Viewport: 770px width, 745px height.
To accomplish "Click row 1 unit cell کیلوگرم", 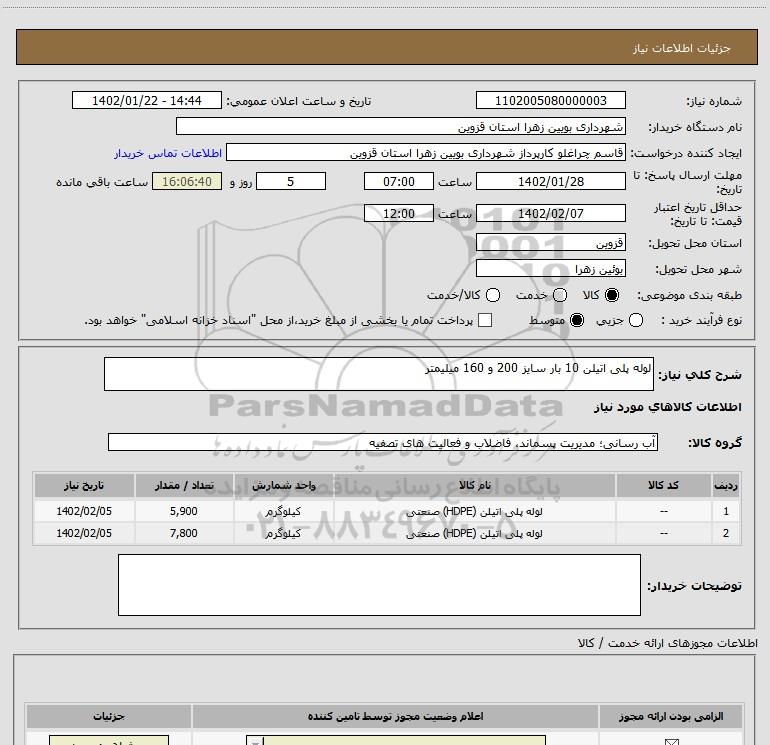I will point(283,511).
